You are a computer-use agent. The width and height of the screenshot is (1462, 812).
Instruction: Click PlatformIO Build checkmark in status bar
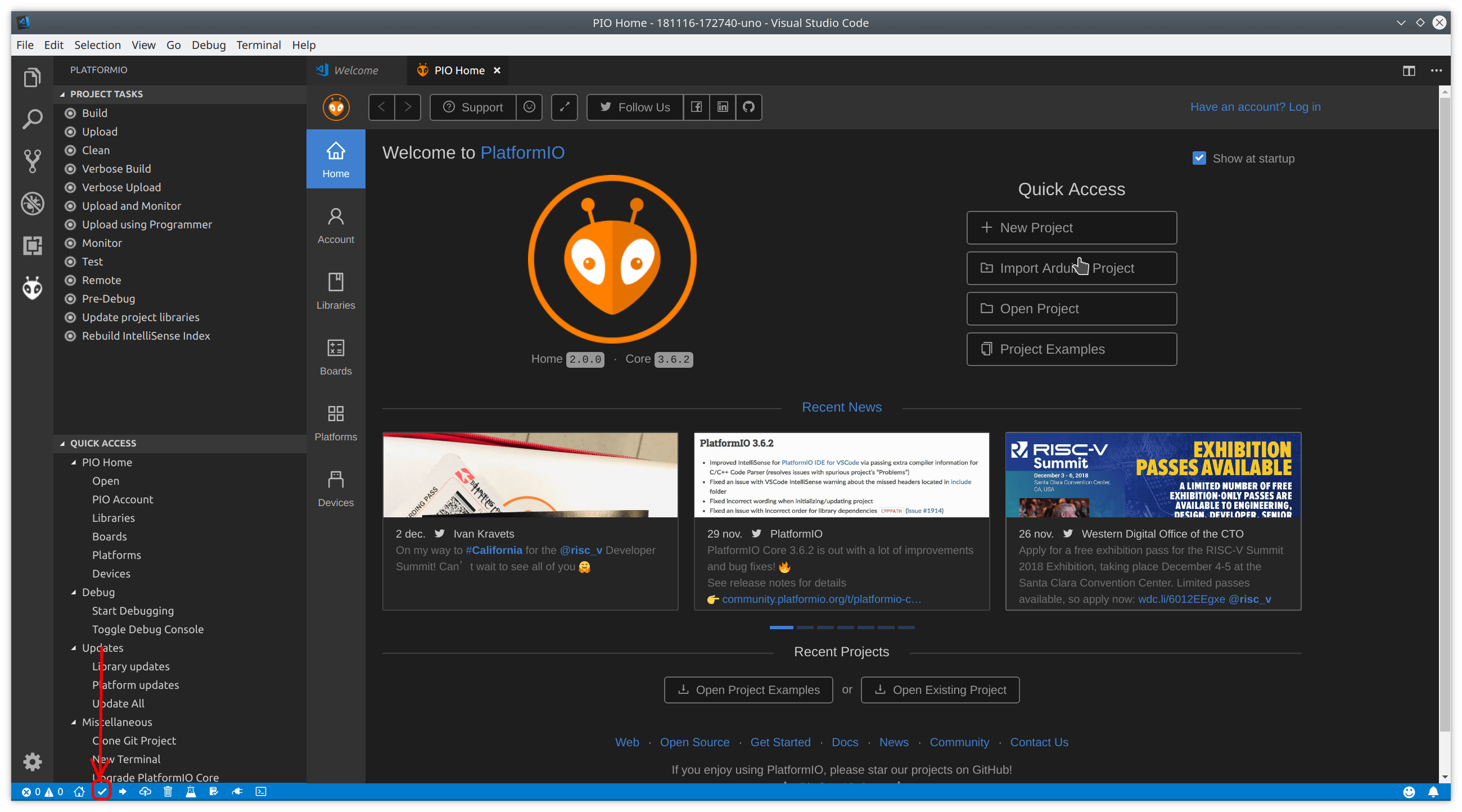click(x=102, y=792)
